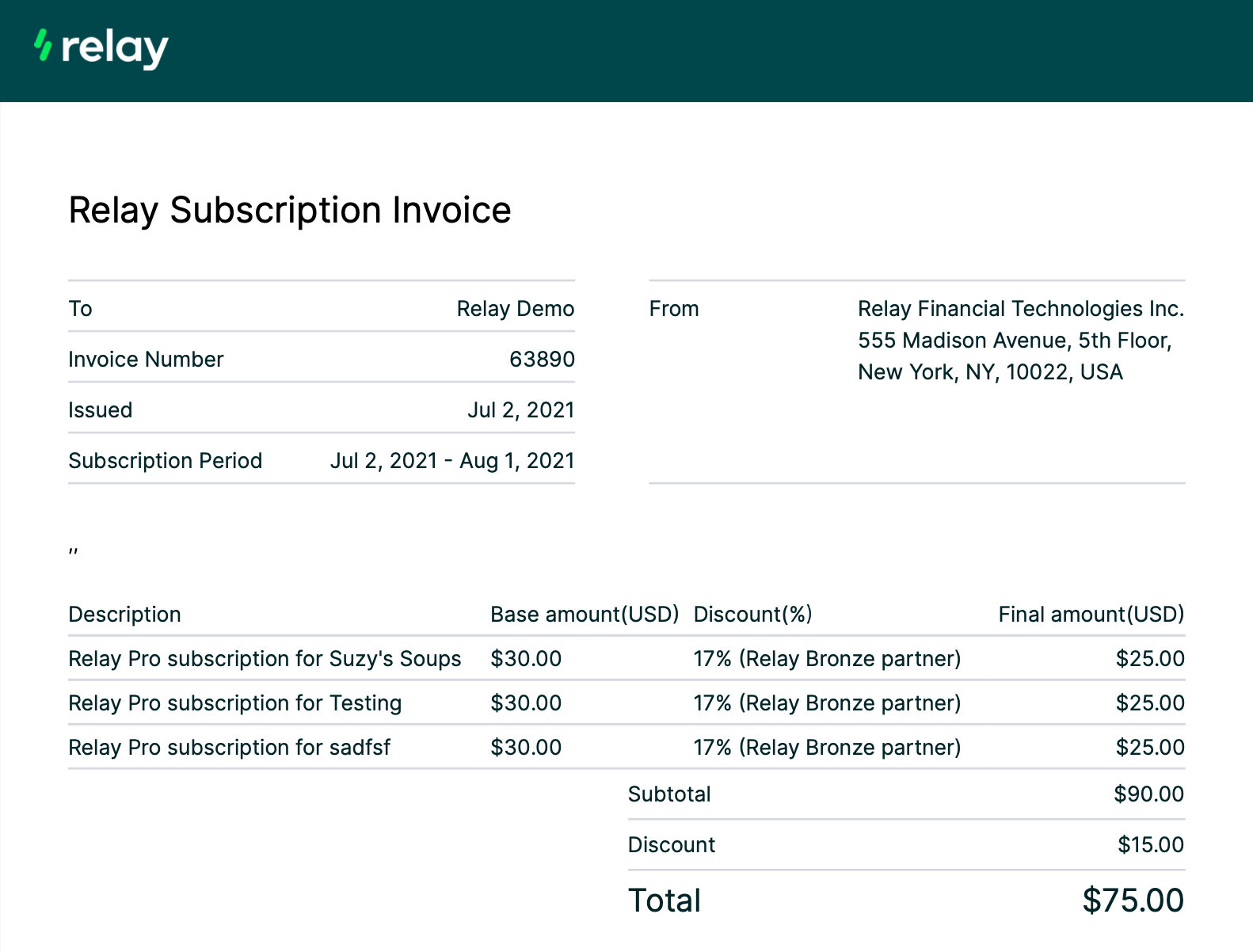1253x952 pixels.
Task: Select the Suzy's Soups subscription row description
Action: (265, 659)
